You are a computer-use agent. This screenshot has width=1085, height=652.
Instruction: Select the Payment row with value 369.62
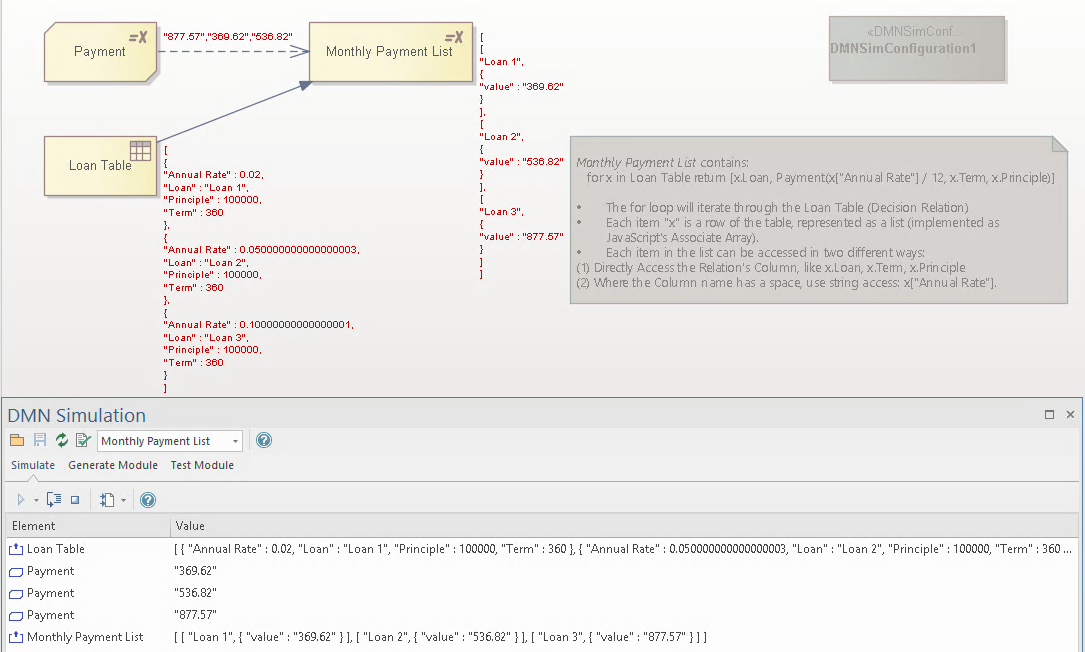tap(50, 571)
